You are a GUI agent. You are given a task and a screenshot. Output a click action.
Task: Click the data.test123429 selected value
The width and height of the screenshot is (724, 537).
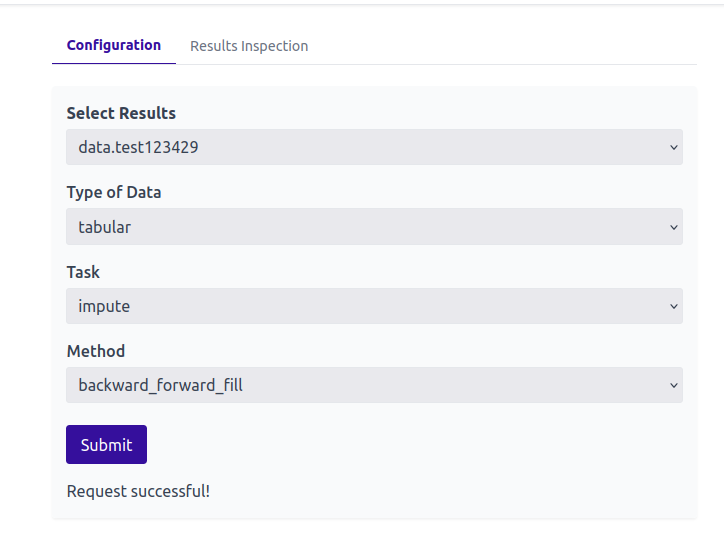[138, 147]
